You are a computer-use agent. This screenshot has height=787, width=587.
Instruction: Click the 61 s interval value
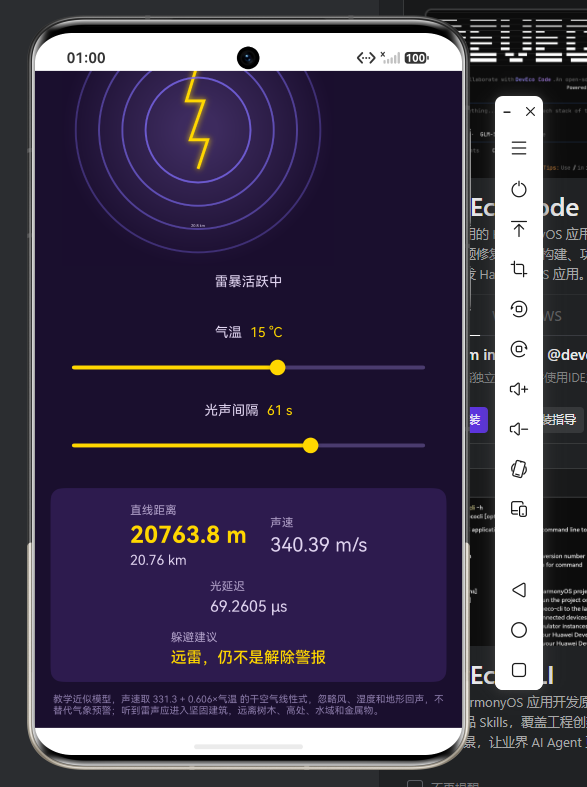click(x=279, y=411)
